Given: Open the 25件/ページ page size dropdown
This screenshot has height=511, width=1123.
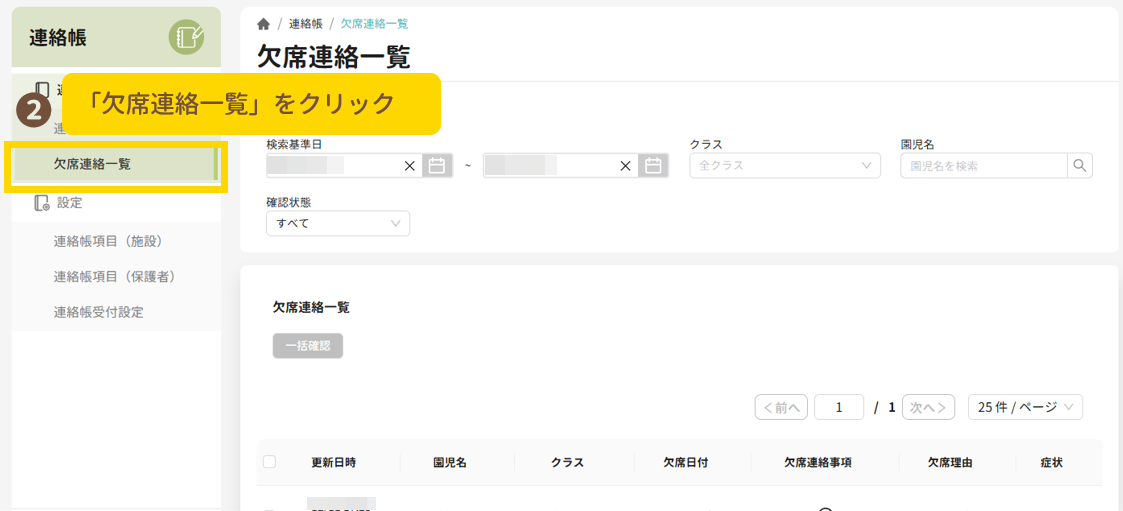Looking at the screenshot, I should tap(1025, 407).
